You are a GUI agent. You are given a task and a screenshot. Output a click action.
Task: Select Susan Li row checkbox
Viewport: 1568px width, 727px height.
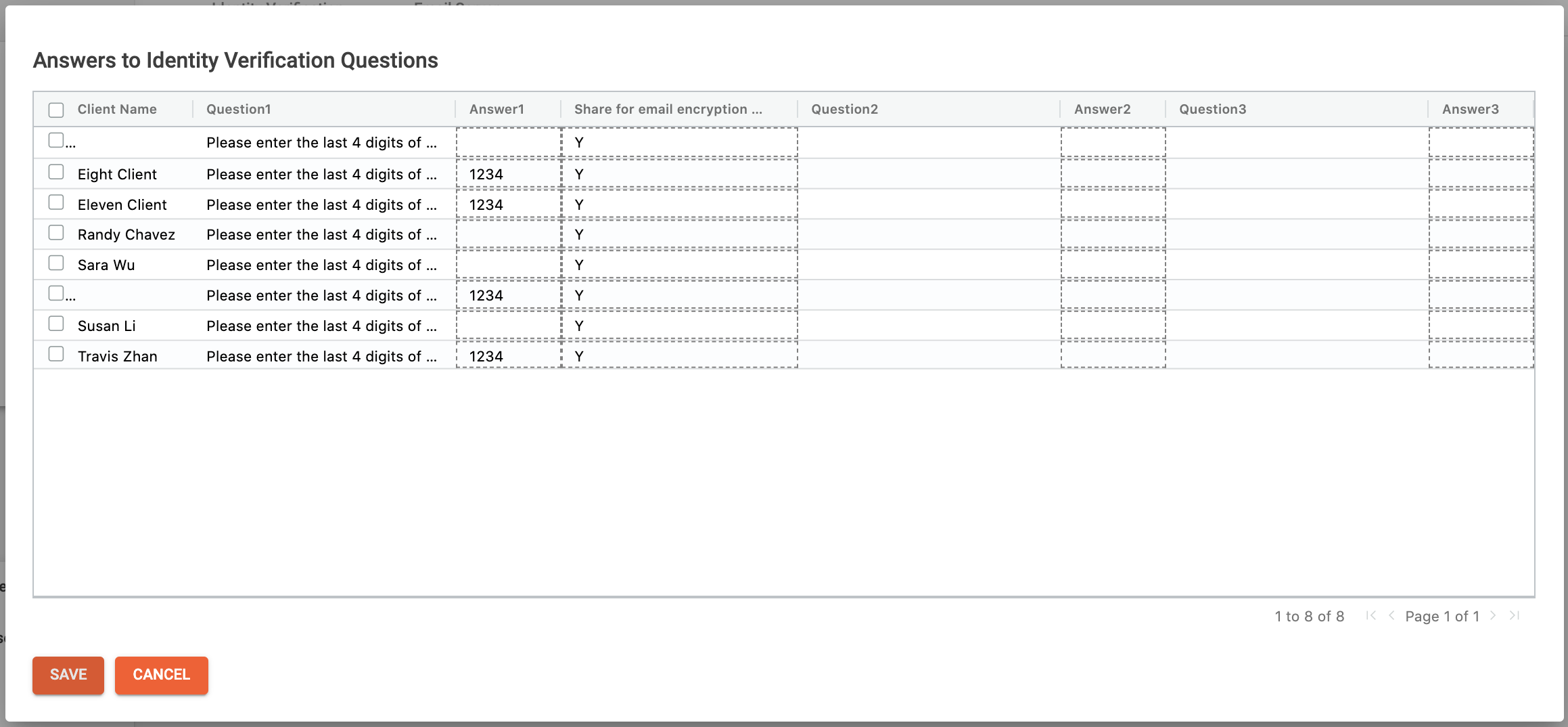click(56, 324)
